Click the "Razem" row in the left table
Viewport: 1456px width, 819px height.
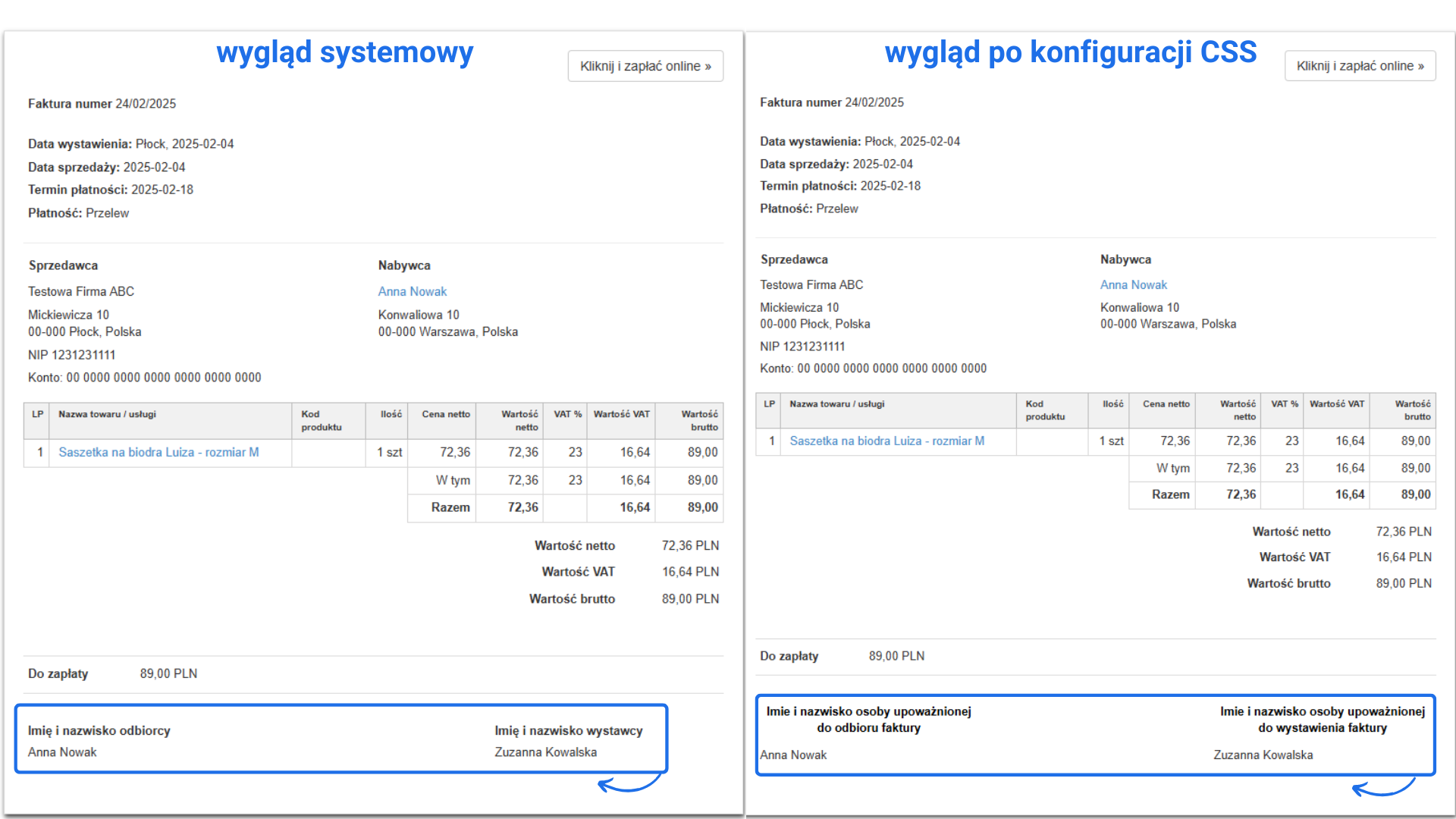coord(450,507)
